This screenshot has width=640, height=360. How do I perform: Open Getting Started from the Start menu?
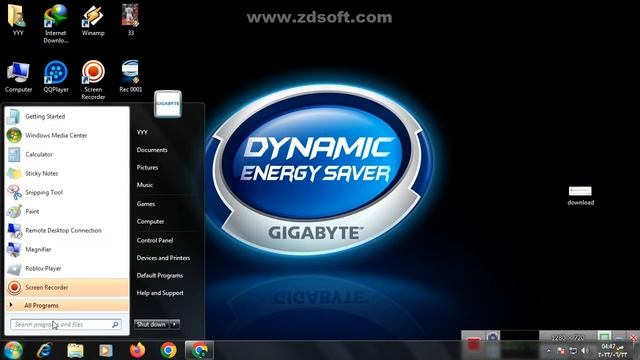67,116
